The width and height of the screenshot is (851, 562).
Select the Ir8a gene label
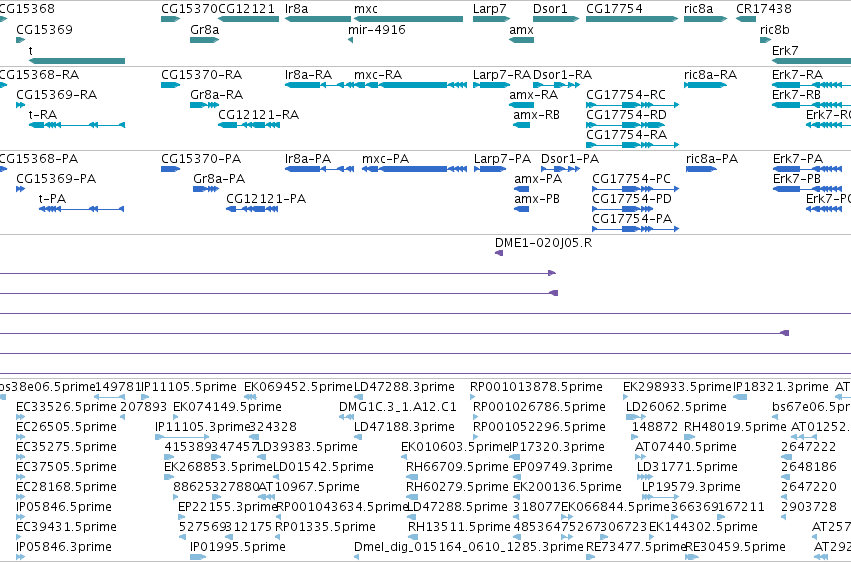coord(296,9)
